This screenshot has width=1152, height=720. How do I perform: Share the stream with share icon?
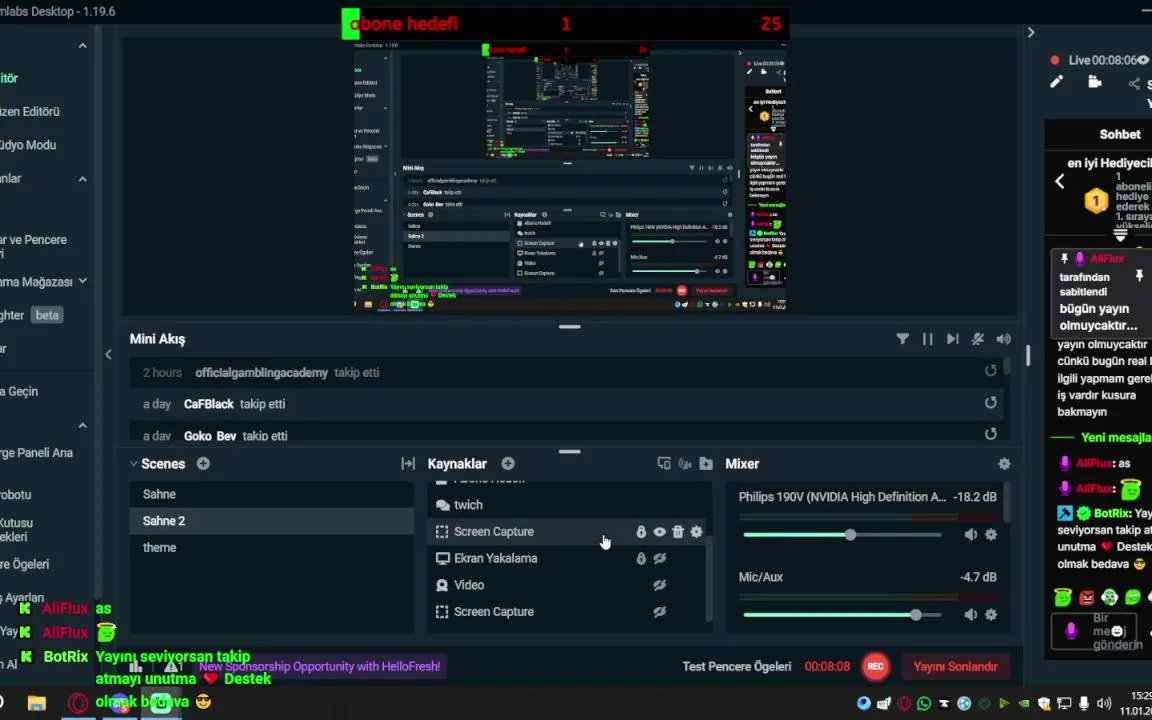coord(1134,84)
